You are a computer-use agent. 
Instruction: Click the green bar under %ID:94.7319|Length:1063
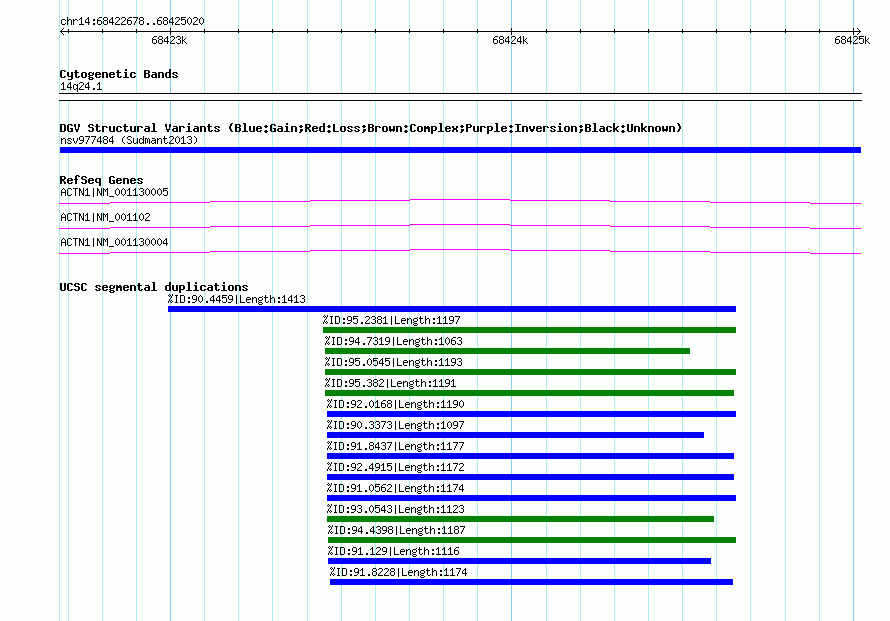(507, 351)
